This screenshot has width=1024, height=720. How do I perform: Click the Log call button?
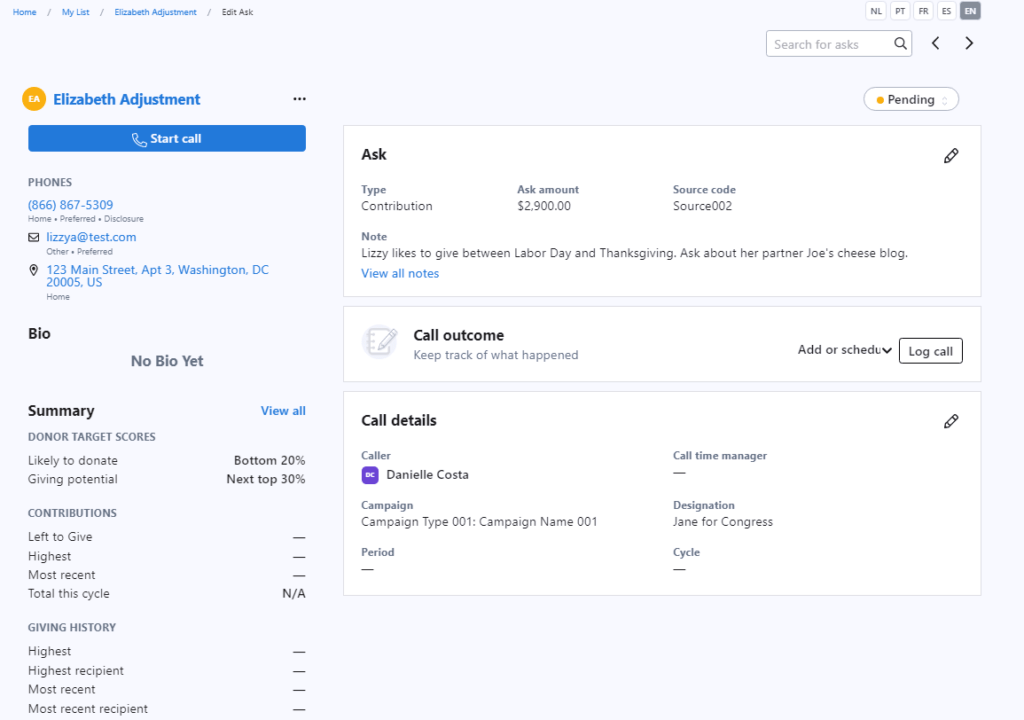pos(931,351)
